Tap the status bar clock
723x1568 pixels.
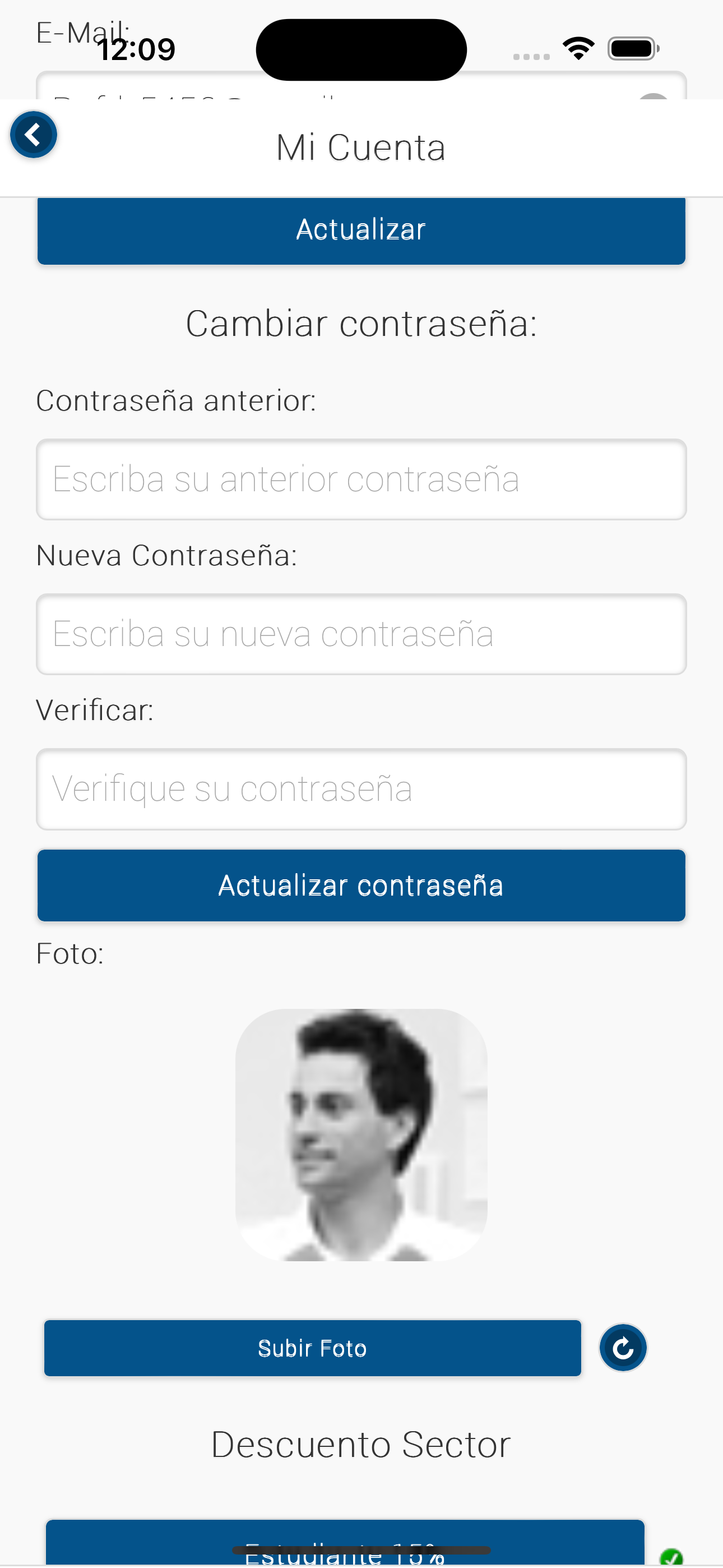[136, 49]
